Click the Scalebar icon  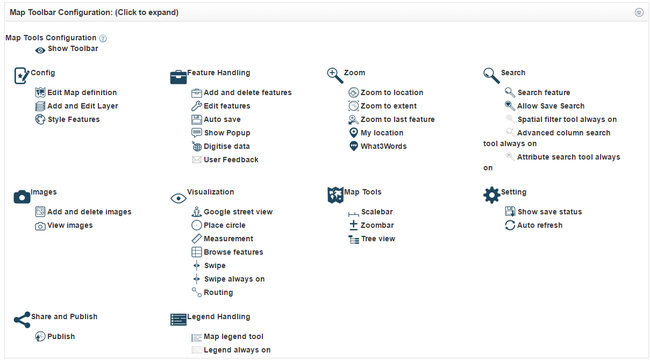tap(353, 213)
